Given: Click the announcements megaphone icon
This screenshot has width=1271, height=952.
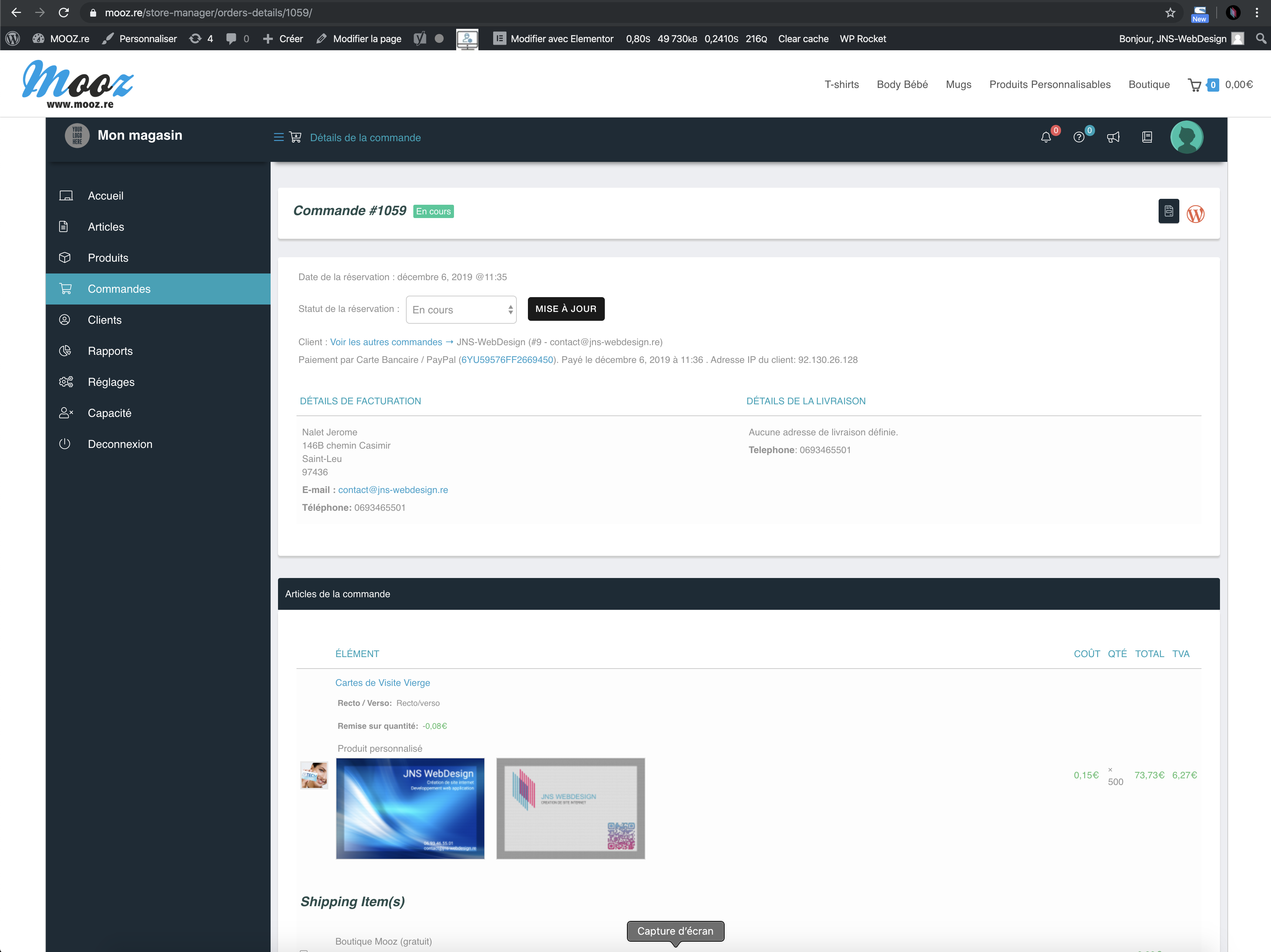Looking at the screenshot, I should coord(1113,137).
